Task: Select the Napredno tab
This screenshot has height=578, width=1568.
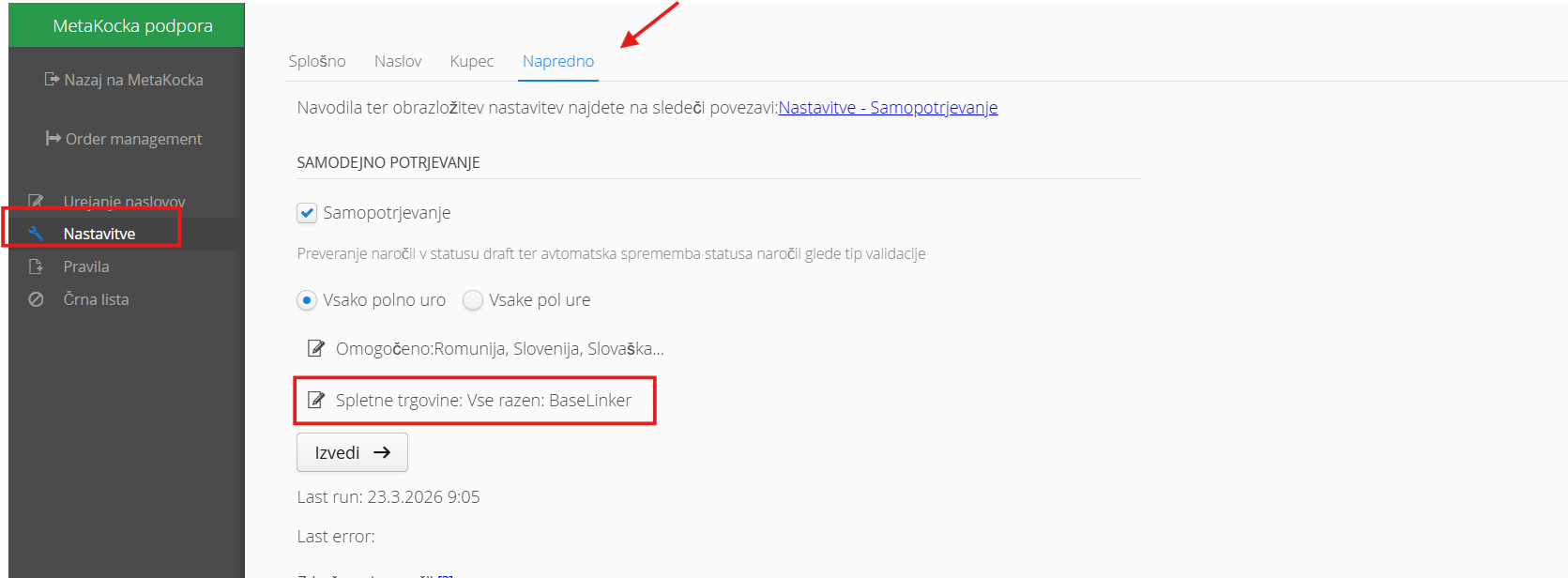Action: click(558, 61)
